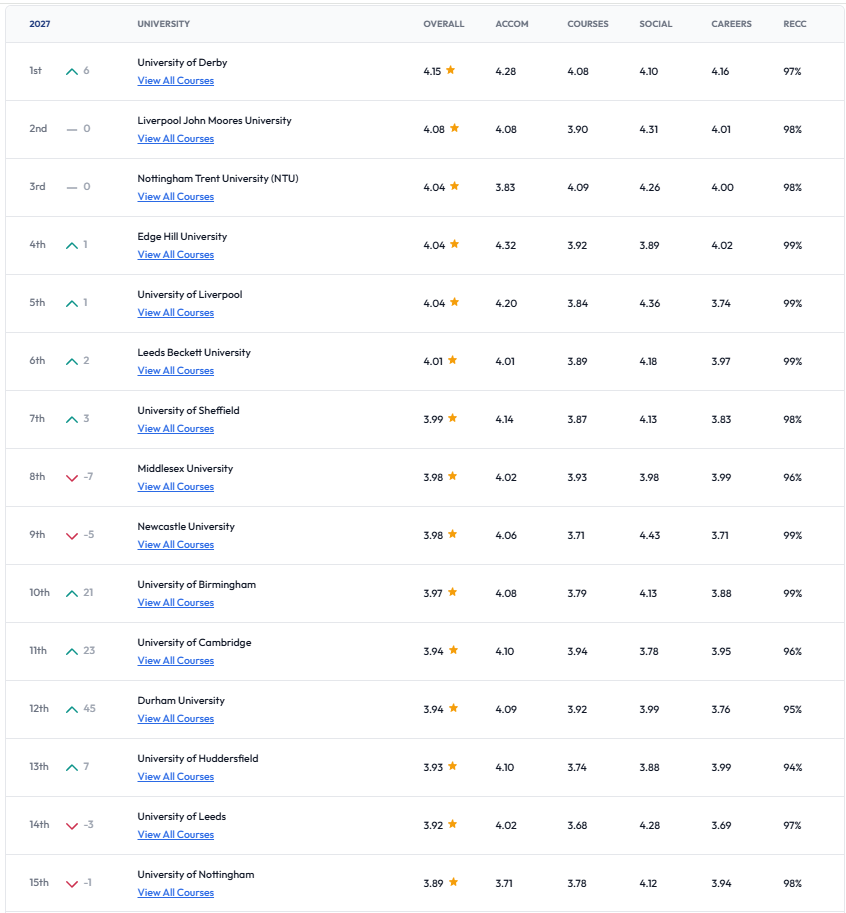Click the SOCIAL column header

click(656, 24)
